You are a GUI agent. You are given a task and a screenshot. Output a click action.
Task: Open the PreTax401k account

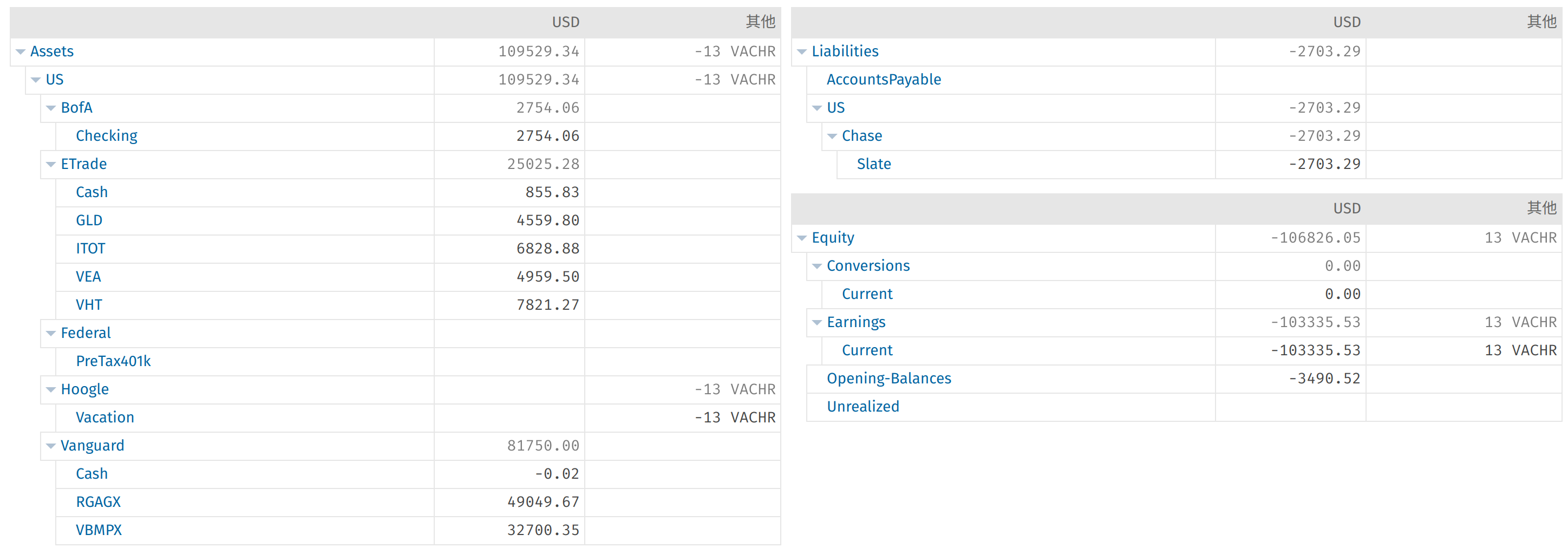pyautogui.click(x=113, y=361)
